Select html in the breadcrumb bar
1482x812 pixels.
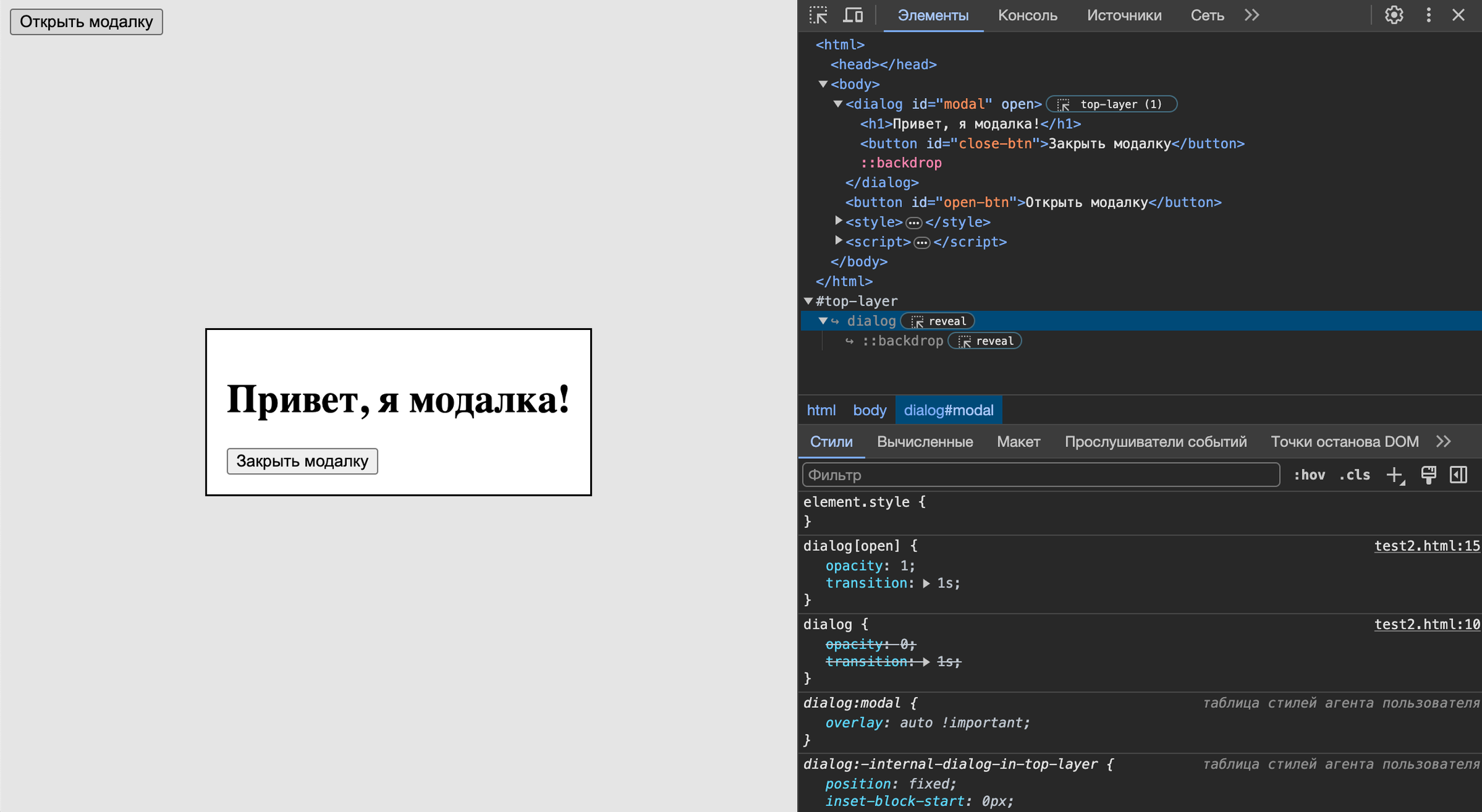coord(821,410)
